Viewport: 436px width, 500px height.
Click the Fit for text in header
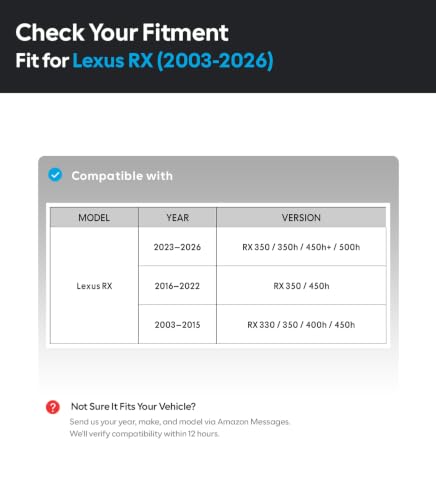coord(42,61)
